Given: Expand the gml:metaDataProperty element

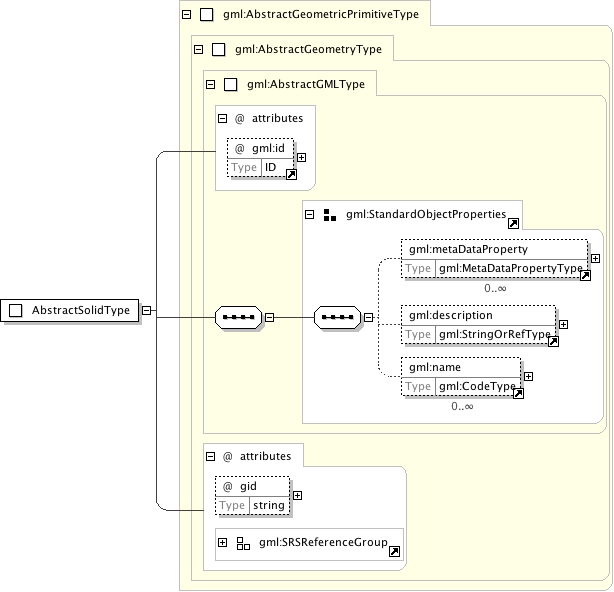Looking at the screenshot, I should pyautogui.click(x=595, y=258).
